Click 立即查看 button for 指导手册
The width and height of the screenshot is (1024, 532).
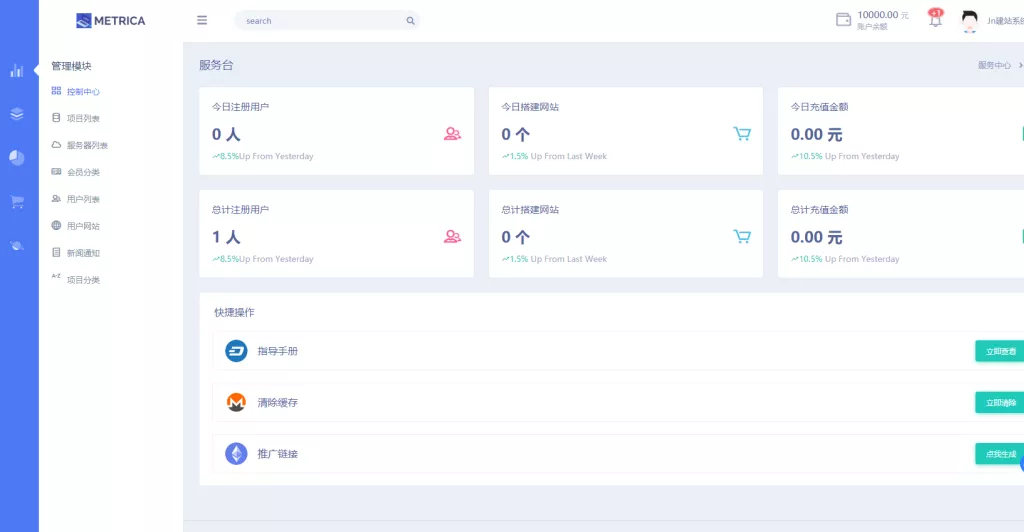click(x=999, y=351)
